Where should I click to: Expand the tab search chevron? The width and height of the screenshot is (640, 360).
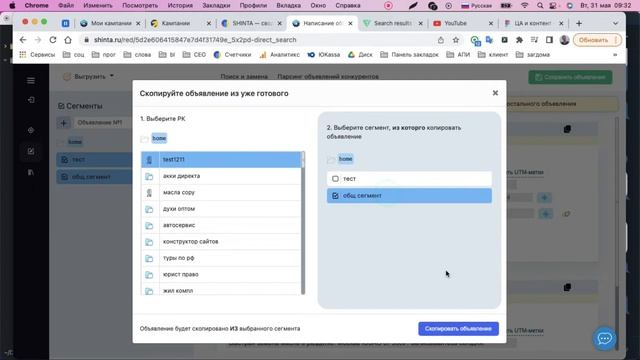[x=615, y=24]
